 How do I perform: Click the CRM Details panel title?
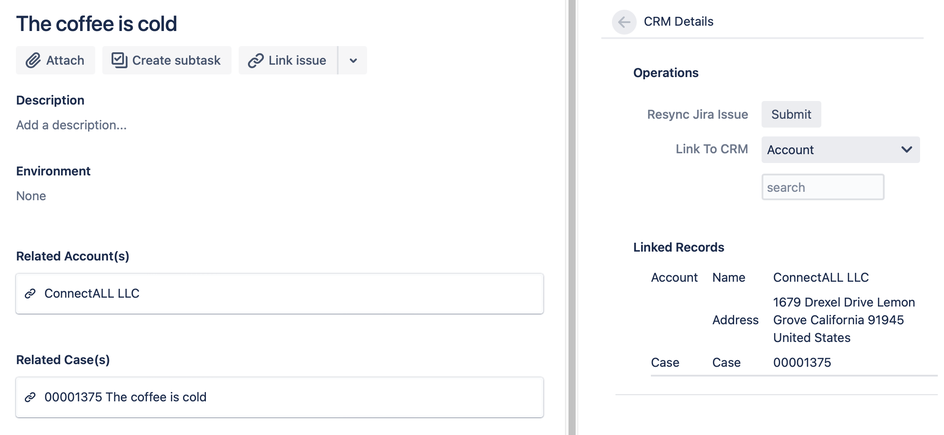[678, 21]
